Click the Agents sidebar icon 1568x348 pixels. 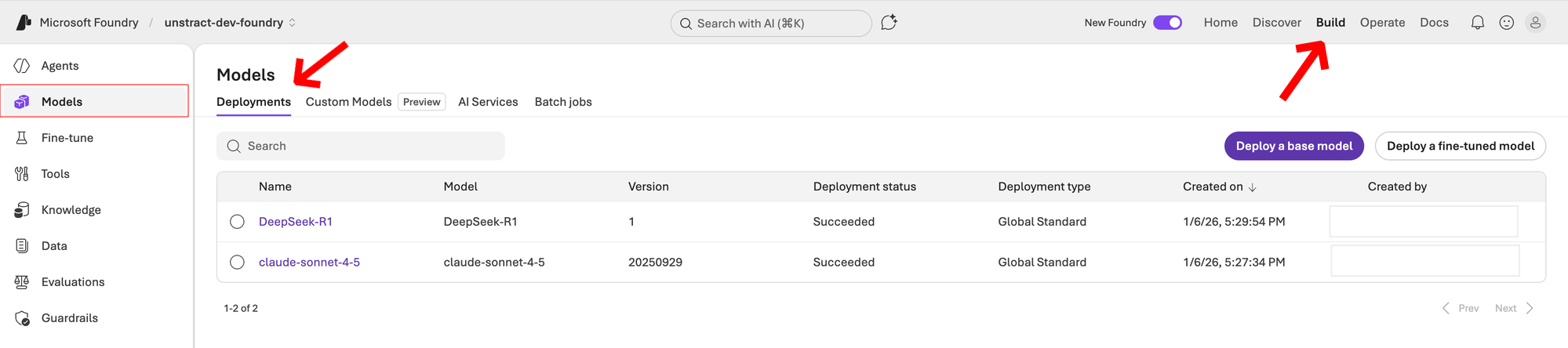[x=22, y=66]
